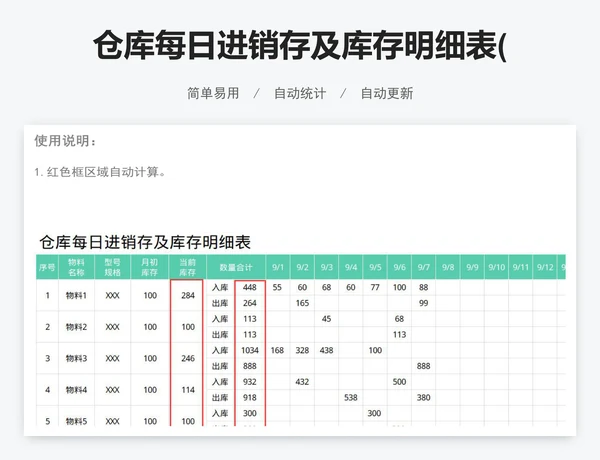Click the 物料2 name cell

pyautogui.click(x=76, y=327)
